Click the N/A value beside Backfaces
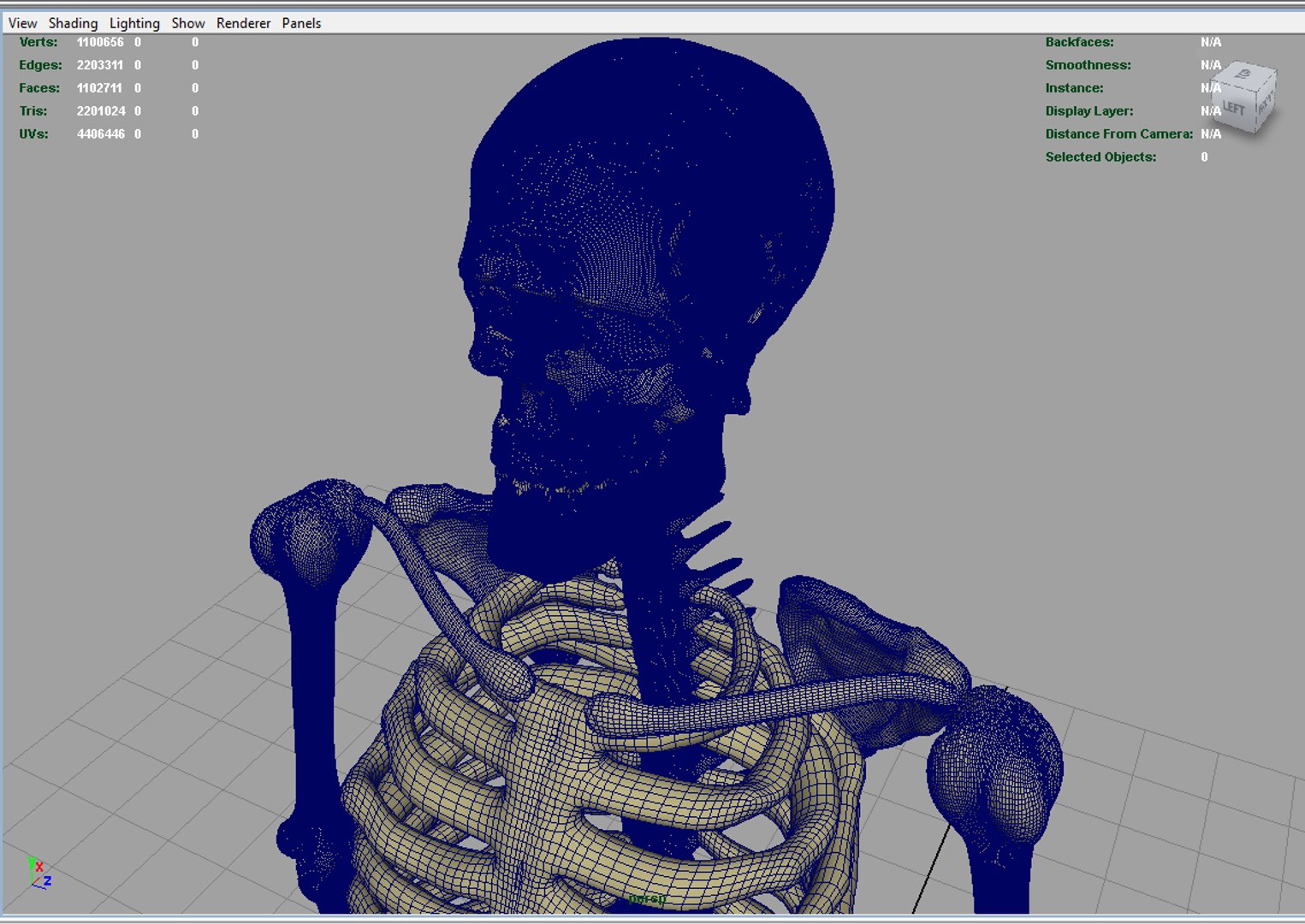Image resolution: width=1305 pixels, height=924 pixels. point(1211,42)
